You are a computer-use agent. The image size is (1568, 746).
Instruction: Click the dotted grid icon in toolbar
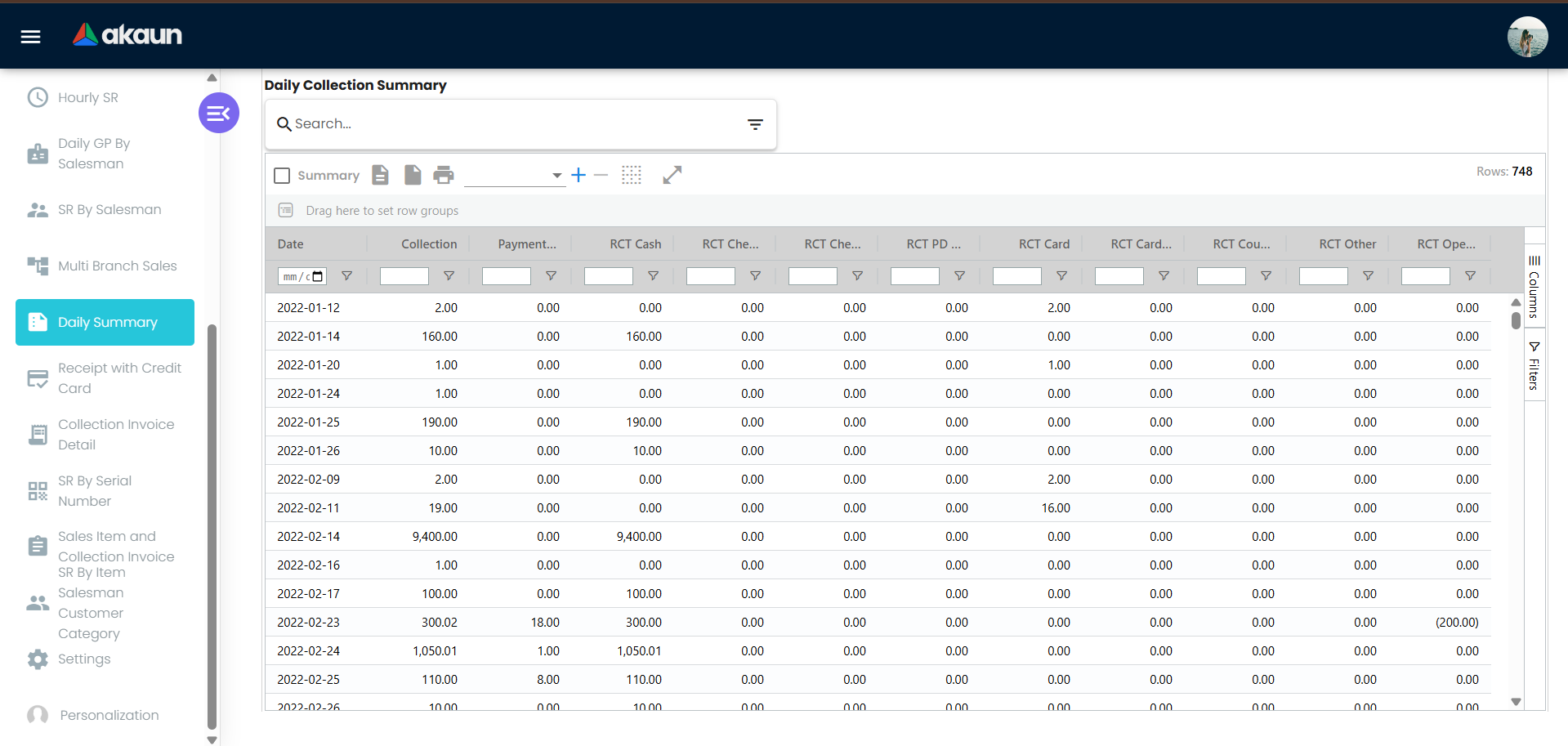click(632, 175)
